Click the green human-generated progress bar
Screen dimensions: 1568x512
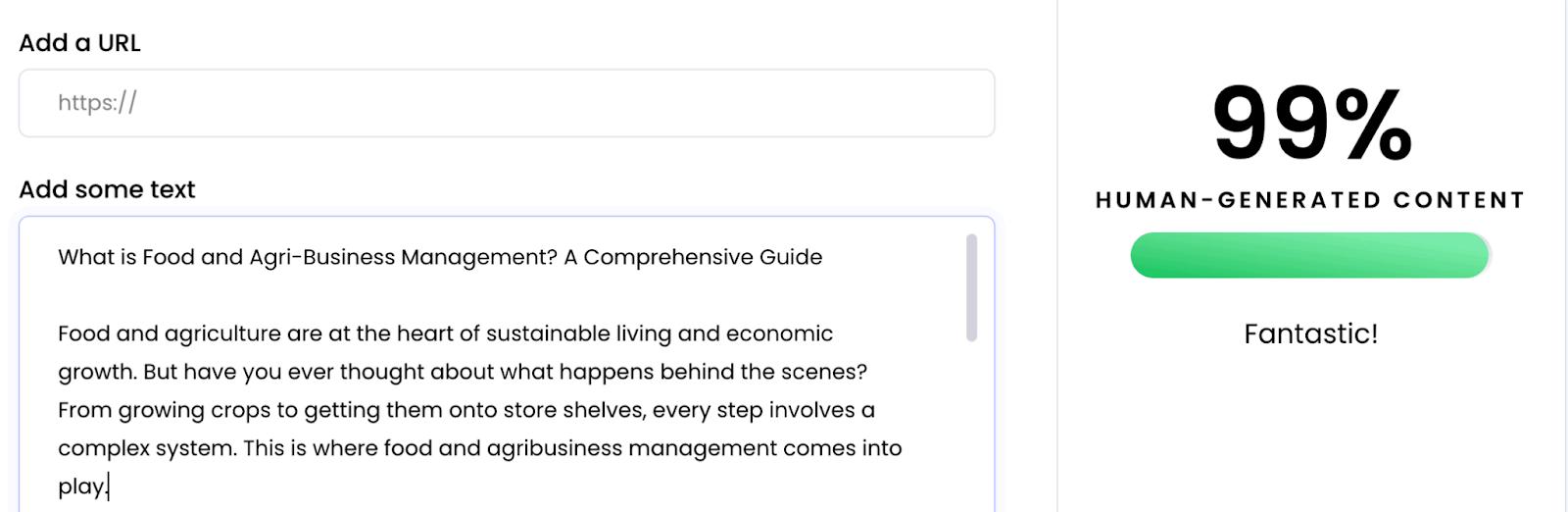point(1309,255)
